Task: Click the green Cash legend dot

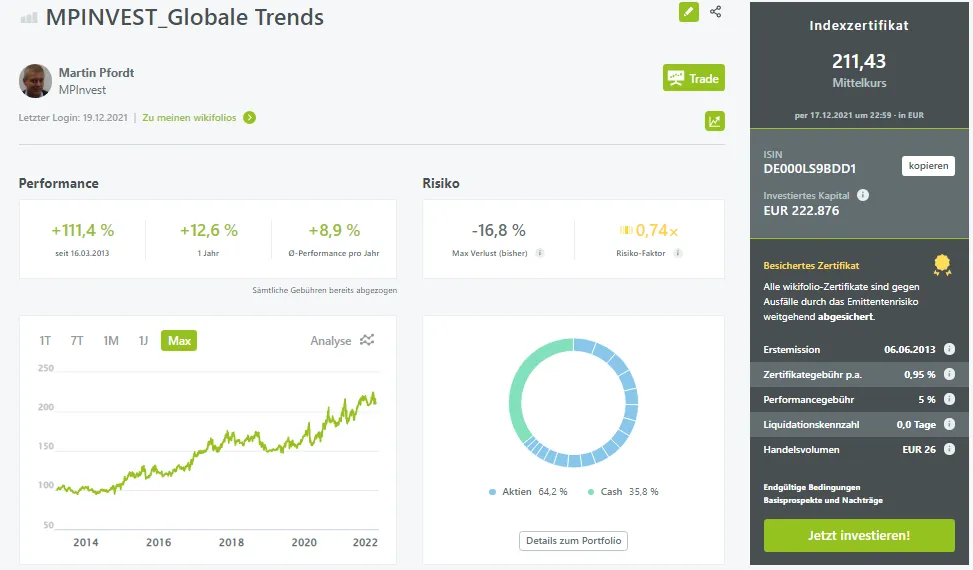Action: point(591,492)
